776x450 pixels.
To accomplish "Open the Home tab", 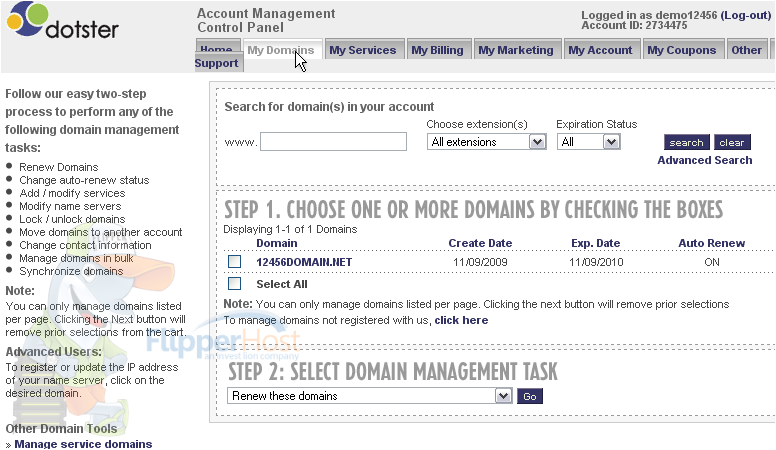I will [x=216, y=48].
